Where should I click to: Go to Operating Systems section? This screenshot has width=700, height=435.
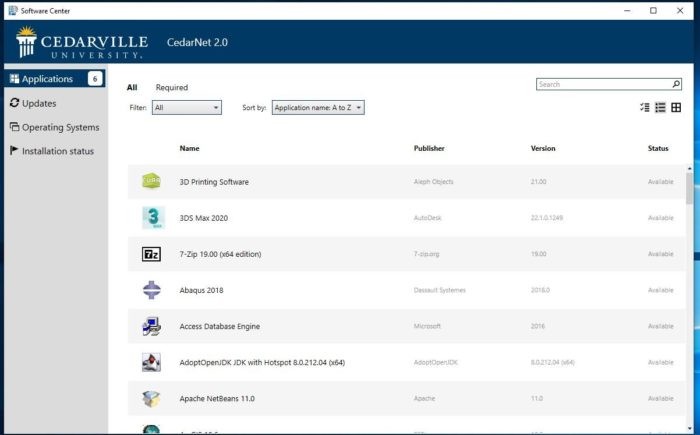tap(60, 127)
